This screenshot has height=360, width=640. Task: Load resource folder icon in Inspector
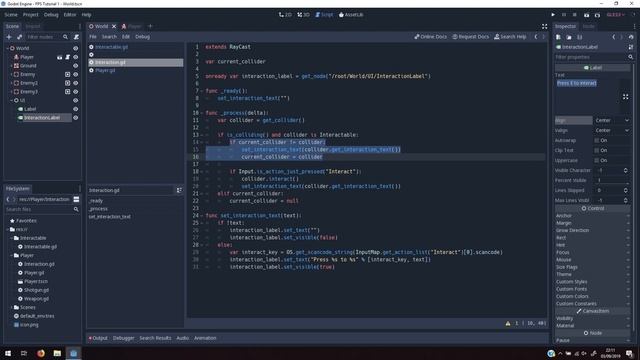coord(569,37)
